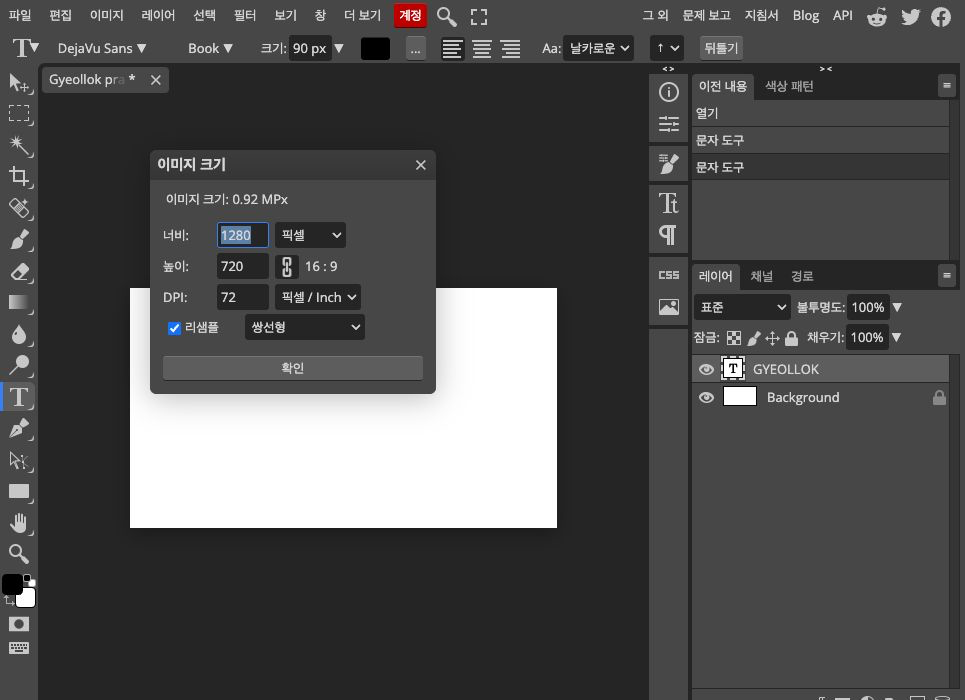Image resolution: width=965 pixels, height=700 pixels.
Task: Click the DPI input field
Action: coord(242,297)
